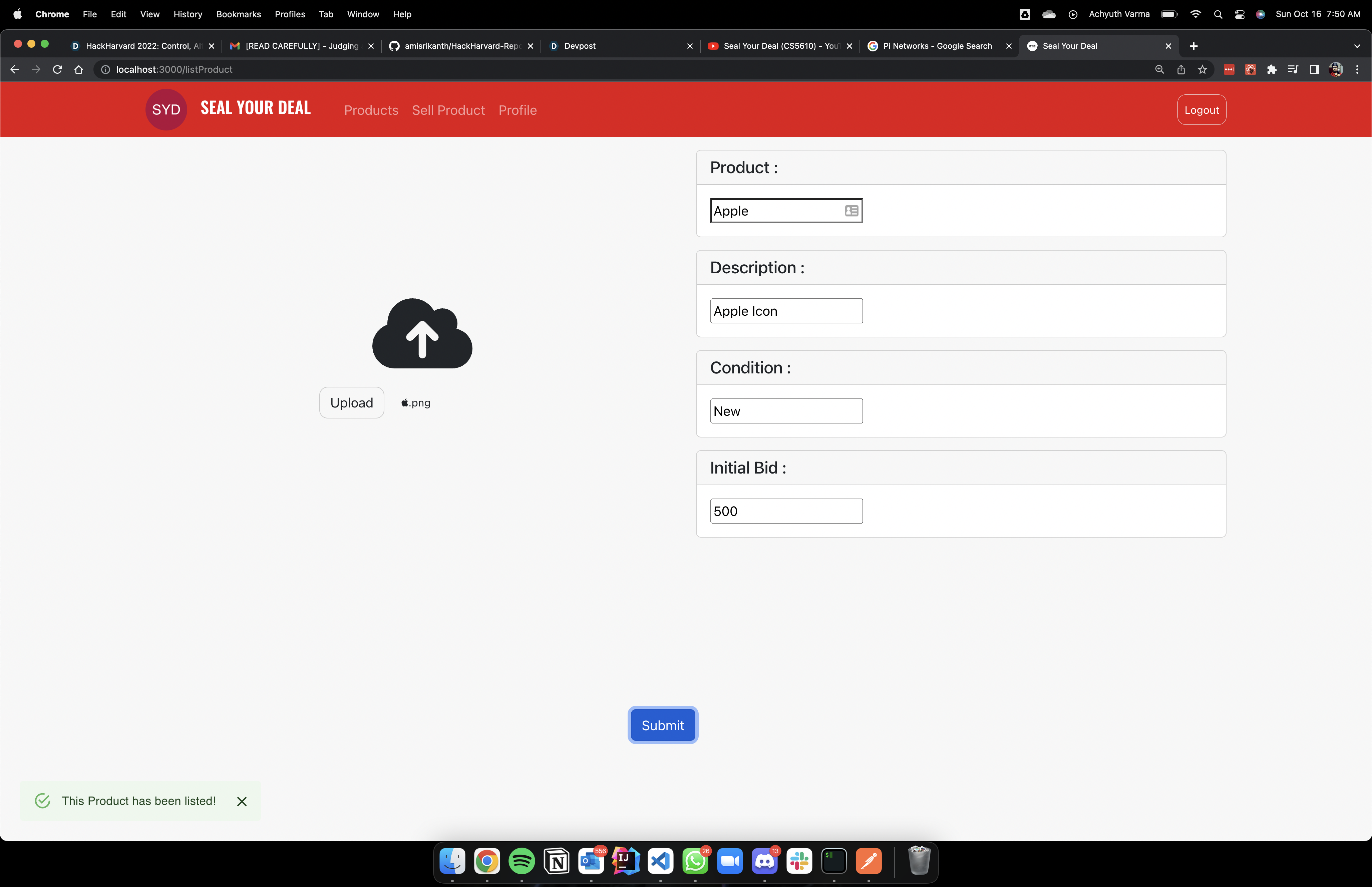Click the Upload button
This screenshot has width=1372, height=887.
click(x=351, y=402)
